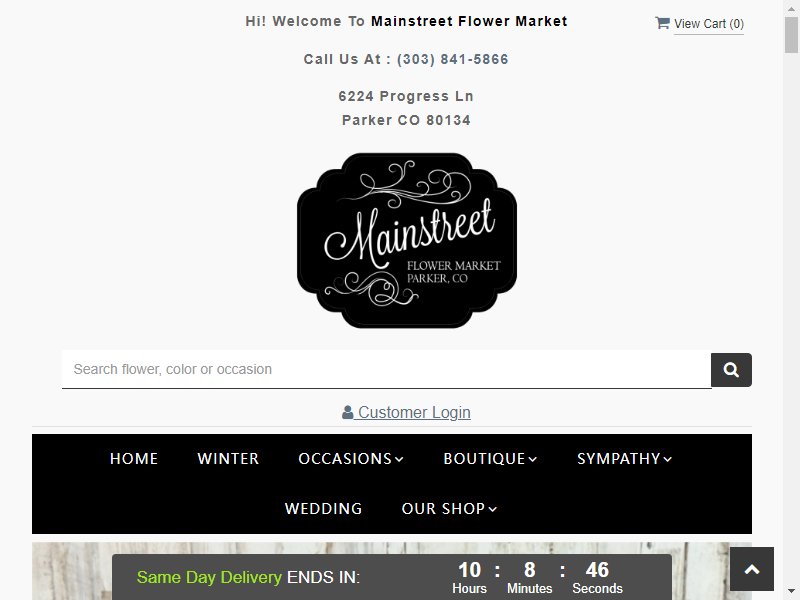Click the magnifier search button
Image resolution: width=800 pixels, height=600 pixels.
coord(731,370)
